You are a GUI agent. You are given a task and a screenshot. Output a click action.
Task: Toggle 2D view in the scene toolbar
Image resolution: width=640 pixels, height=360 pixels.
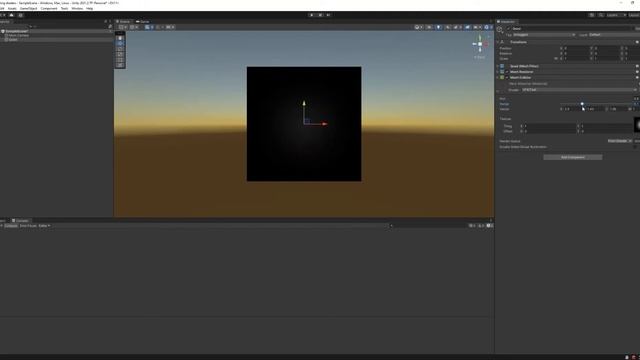(429, 27)
